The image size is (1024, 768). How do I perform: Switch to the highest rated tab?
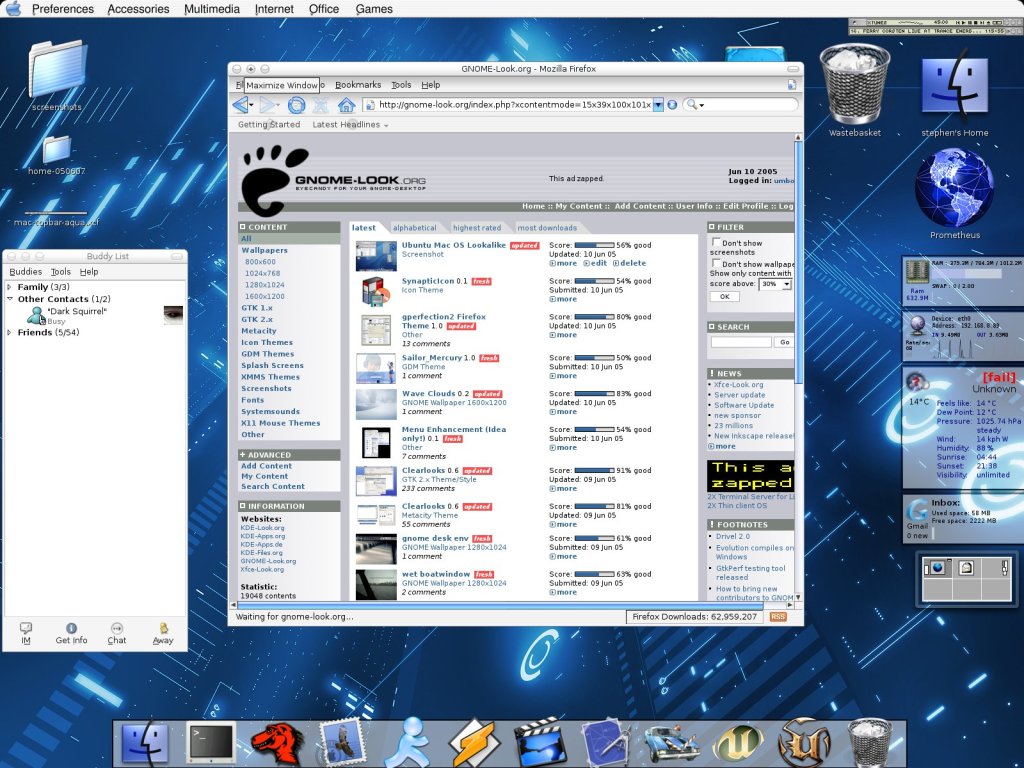pos(477,228)
